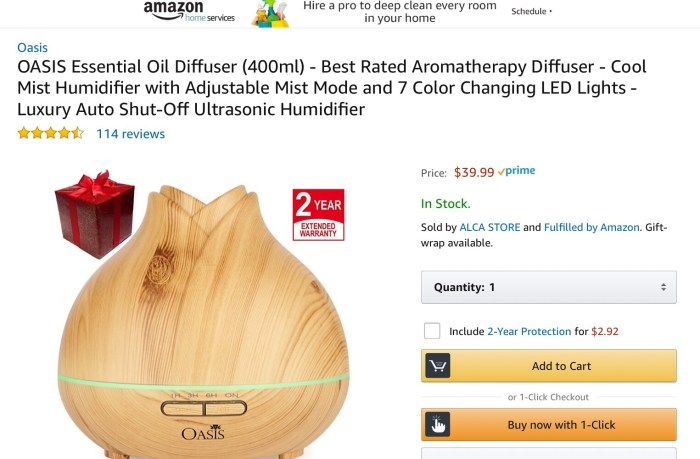This screenshot has width=700, height=459.
Task: Open the Oasis brand link
Action: pyautogui.click(x=32, y=47)
